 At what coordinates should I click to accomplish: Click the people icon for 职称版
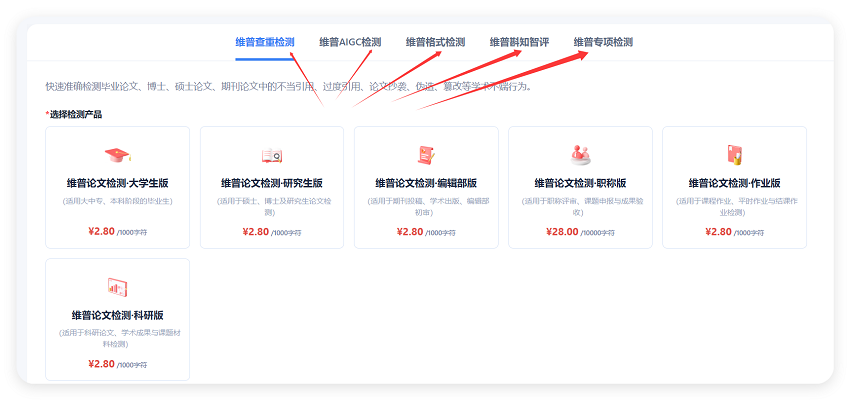pos(581,155)
